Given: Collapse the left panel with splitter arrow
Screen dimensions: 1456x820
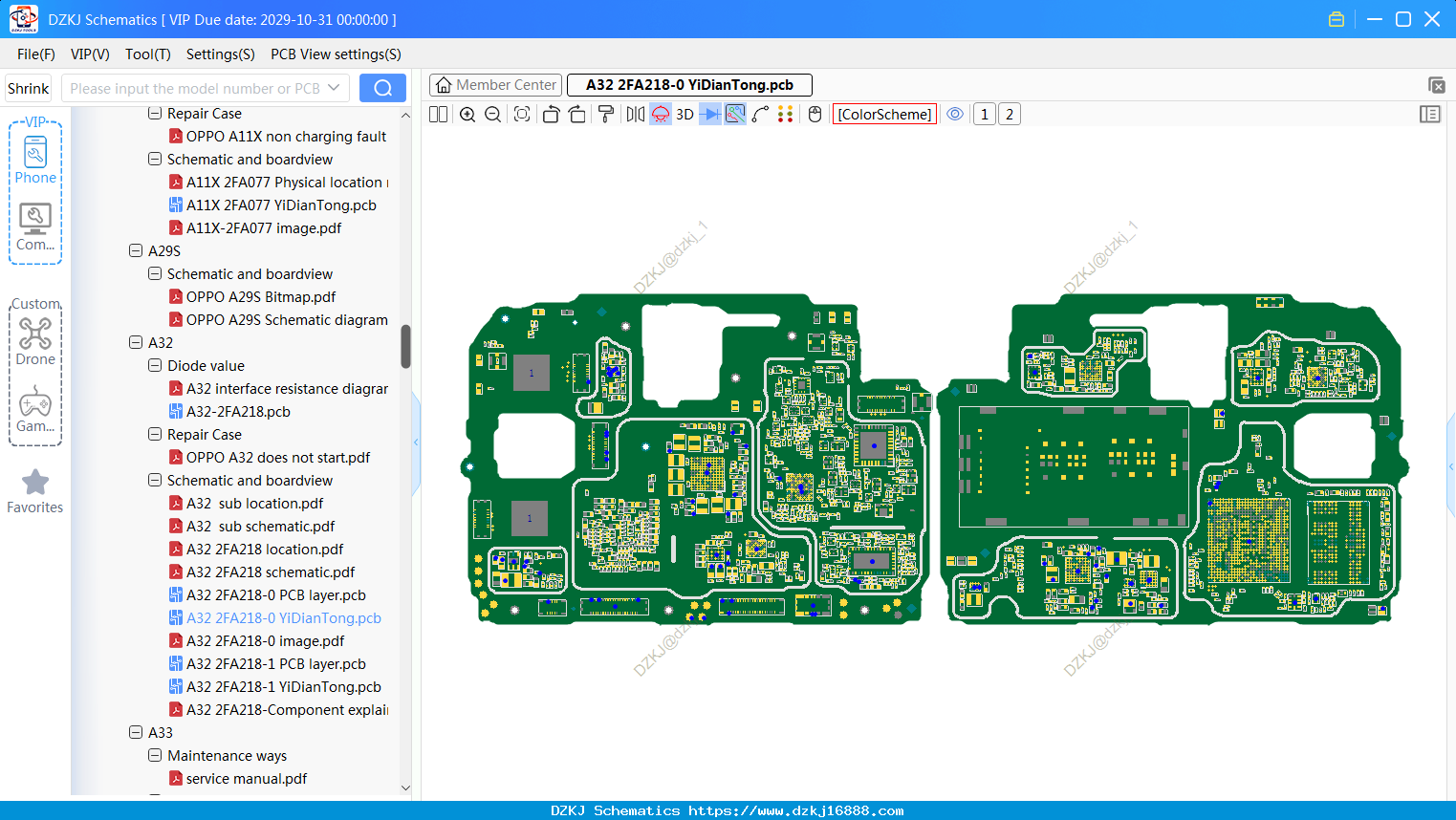Looking at the screenshot, I should tap(417, 442).
